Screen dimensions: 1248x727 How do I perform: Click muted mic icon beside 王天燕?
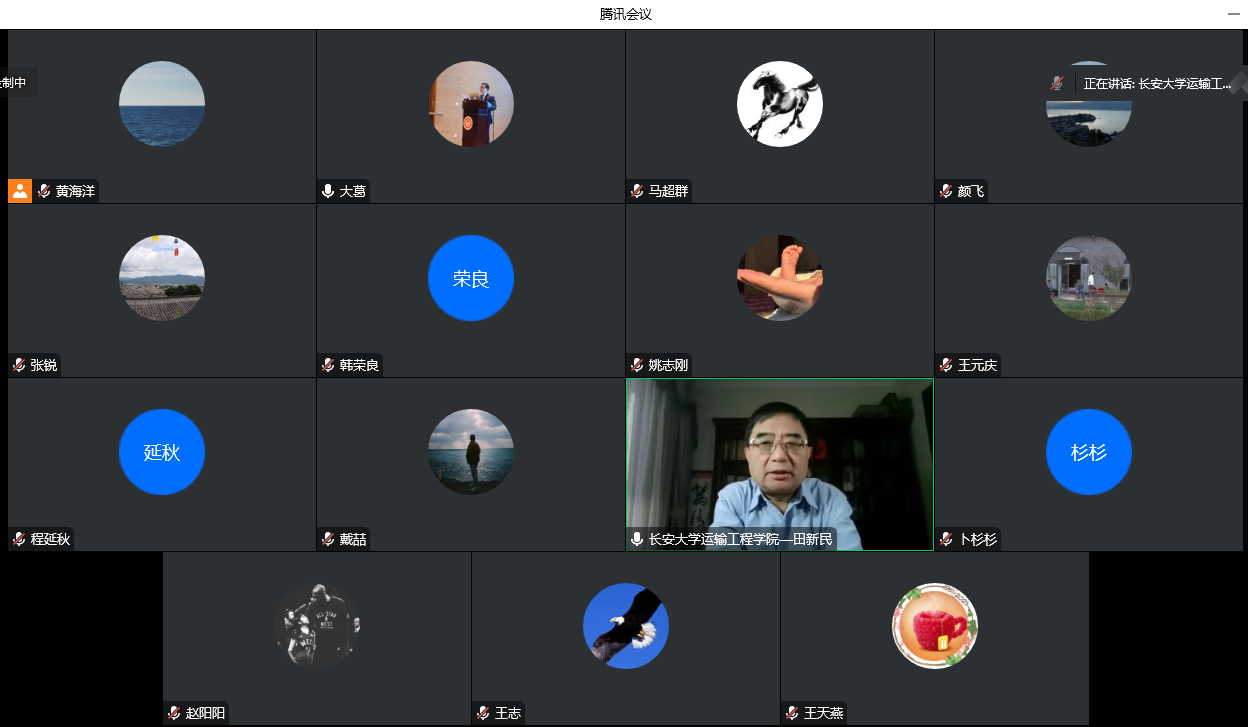click(792, 713)
